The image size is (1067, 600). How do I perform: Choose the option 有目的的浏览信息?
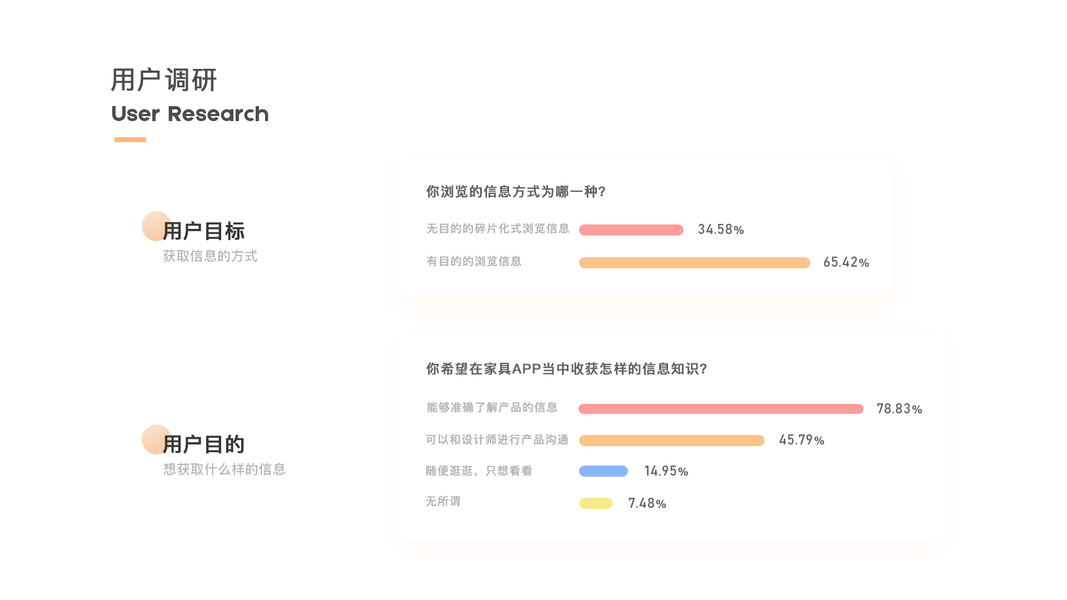[474, 261]
